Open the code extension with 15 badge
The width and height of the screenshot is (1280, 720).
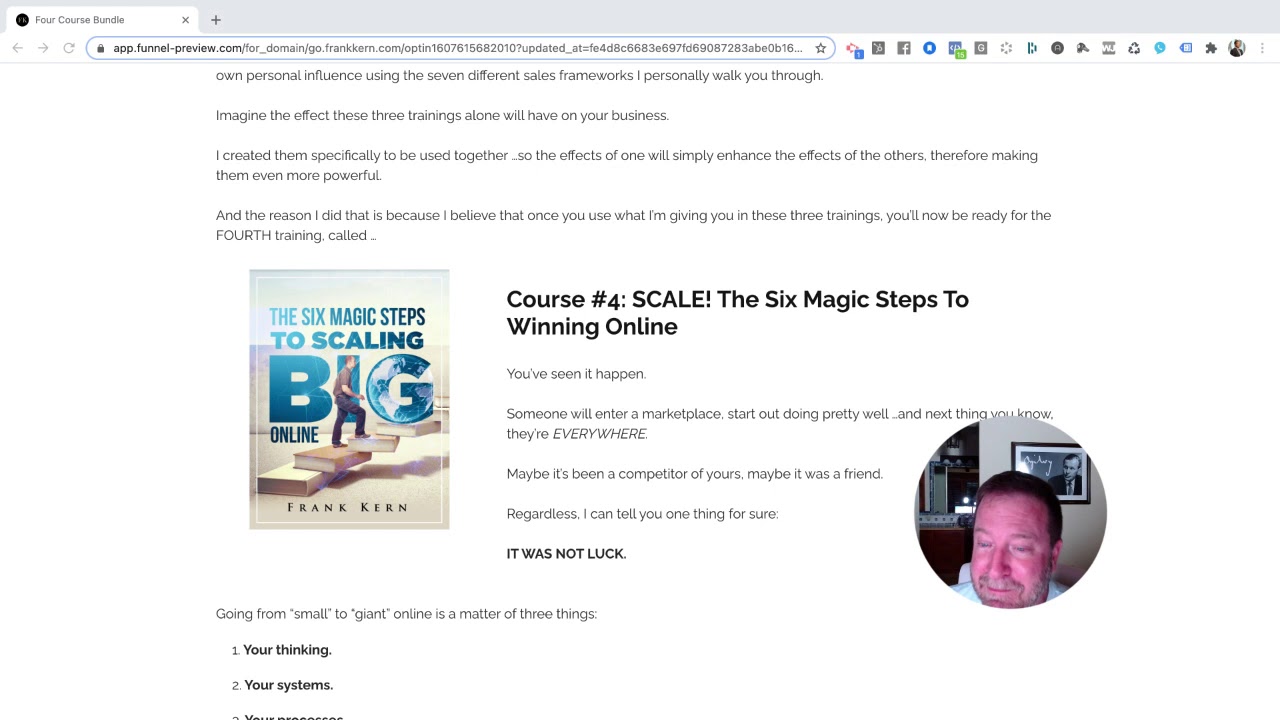(x=957, y=49)
